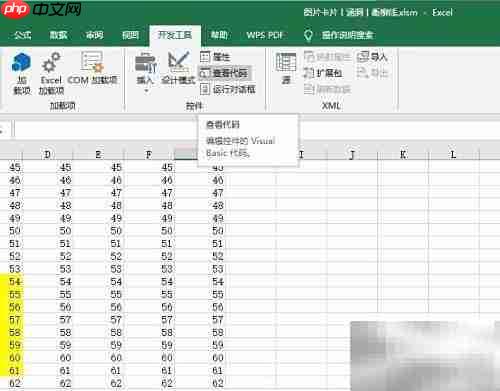Select cell 61 in column E
Viewport: 500px width, 391px height.
point(98,370)
